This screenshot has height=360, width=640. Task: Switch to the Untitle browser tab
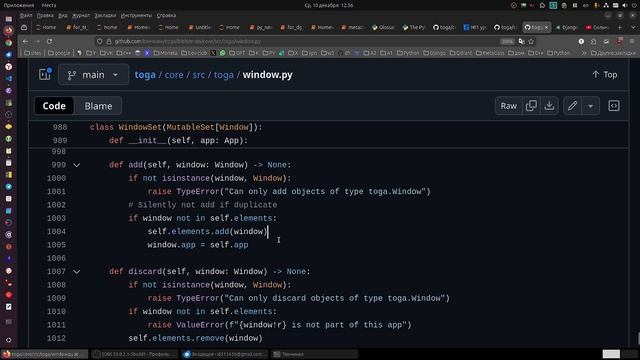[x=200, y=27]
